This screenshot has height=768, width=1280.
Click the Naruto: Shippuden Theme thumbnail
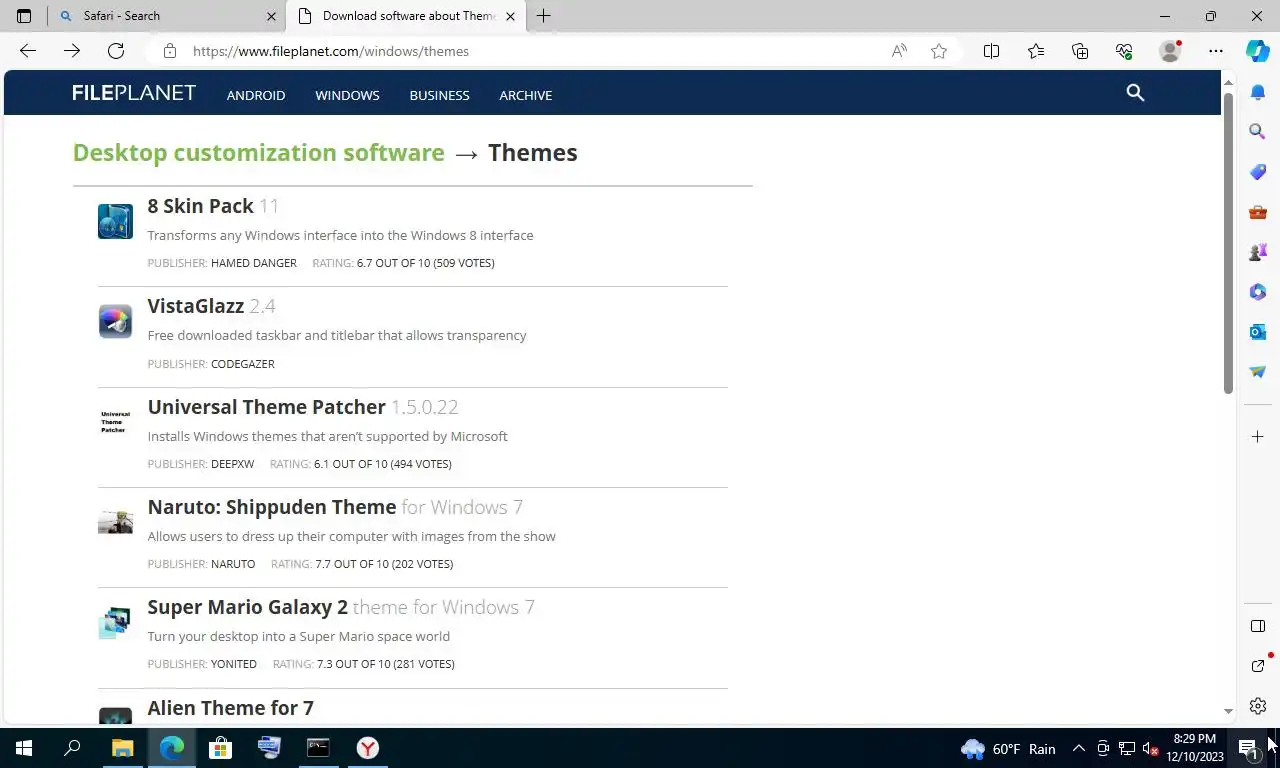coord(115,522)
